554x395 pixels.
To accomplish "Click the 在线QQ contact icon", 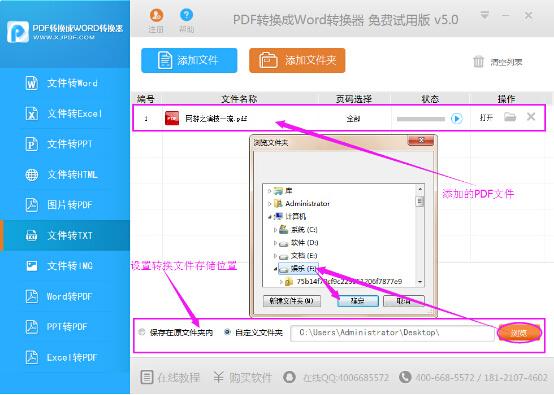I will [x=289, y=377].
